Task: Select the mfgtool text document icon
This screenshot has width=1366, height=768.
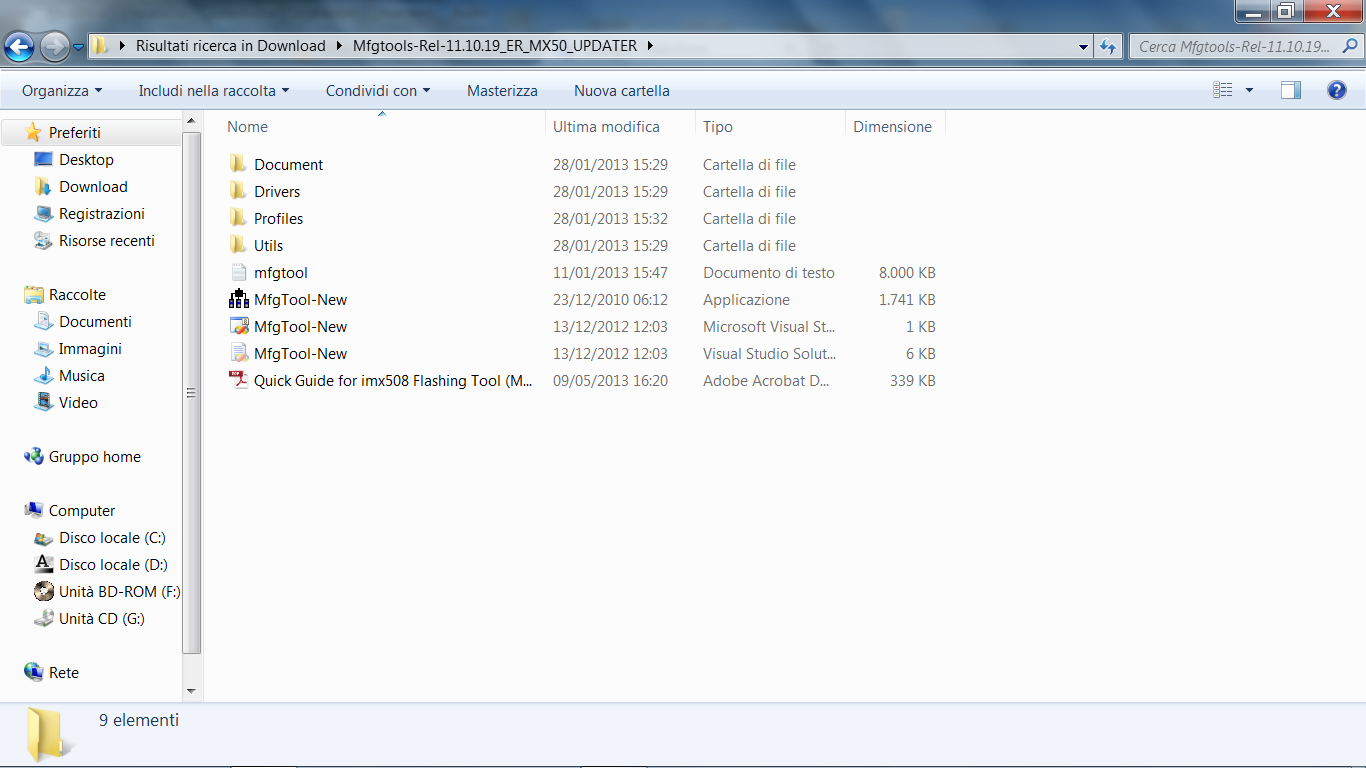Action: [238, 272]
